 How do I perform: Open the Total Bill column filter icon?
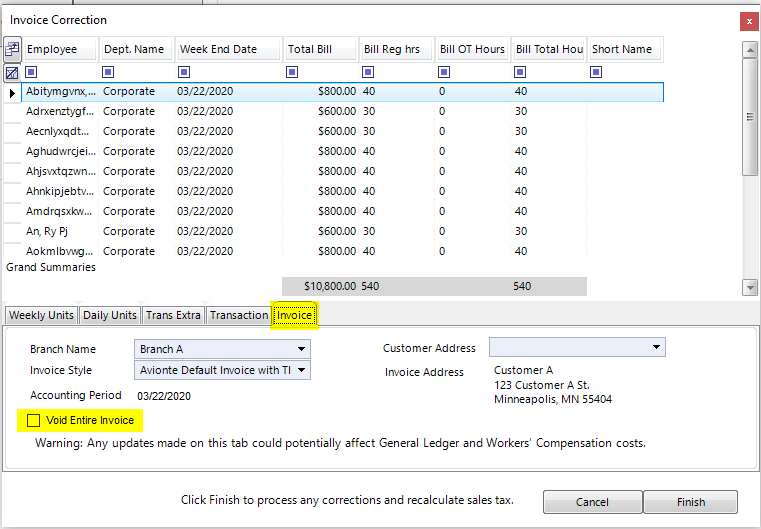pyautogui.click(x=292, y=72)
